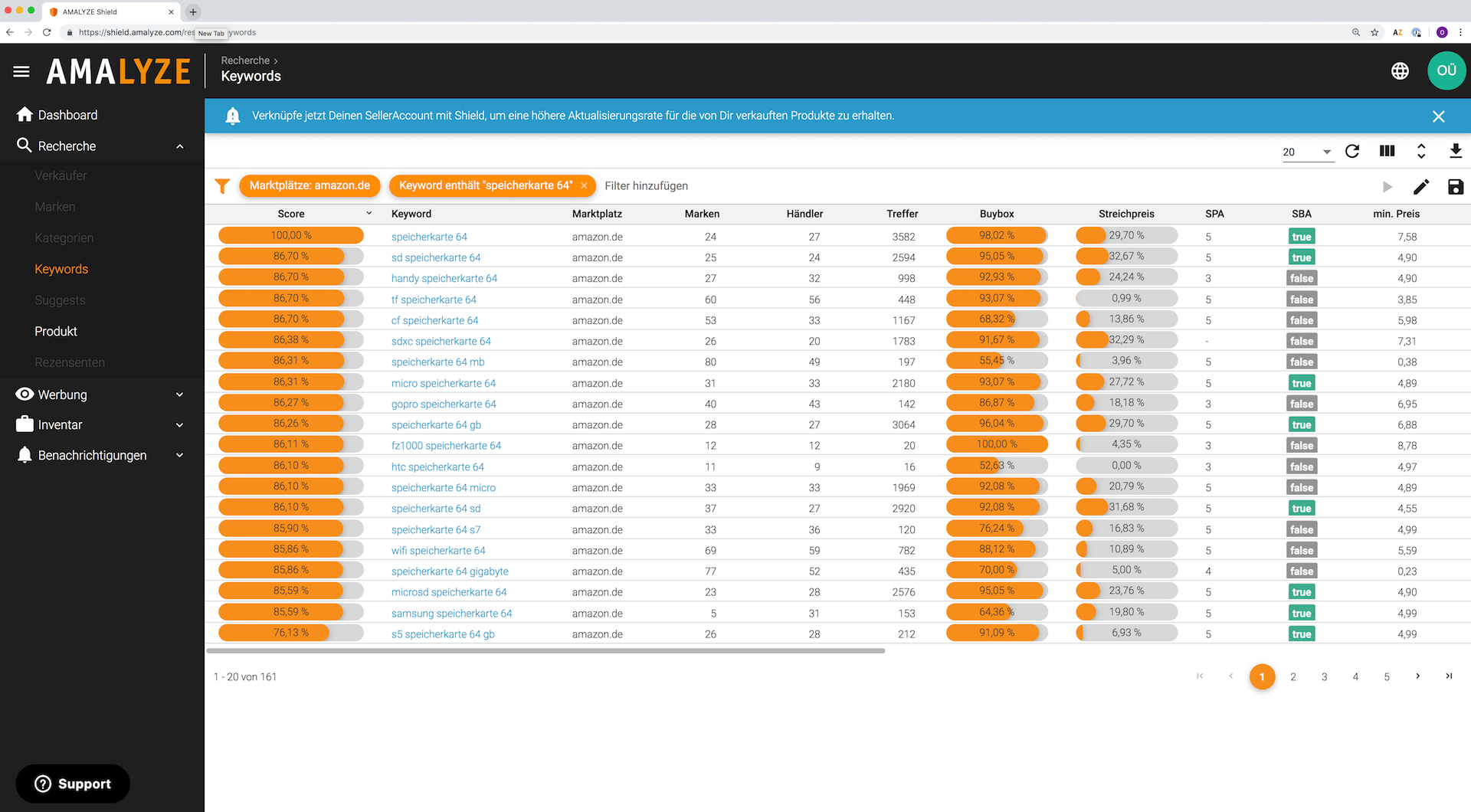The image size is (1471, 812).
Task: Sort by the min. Preis column header
Action: pyautogui.click(x=1396, y=214)
